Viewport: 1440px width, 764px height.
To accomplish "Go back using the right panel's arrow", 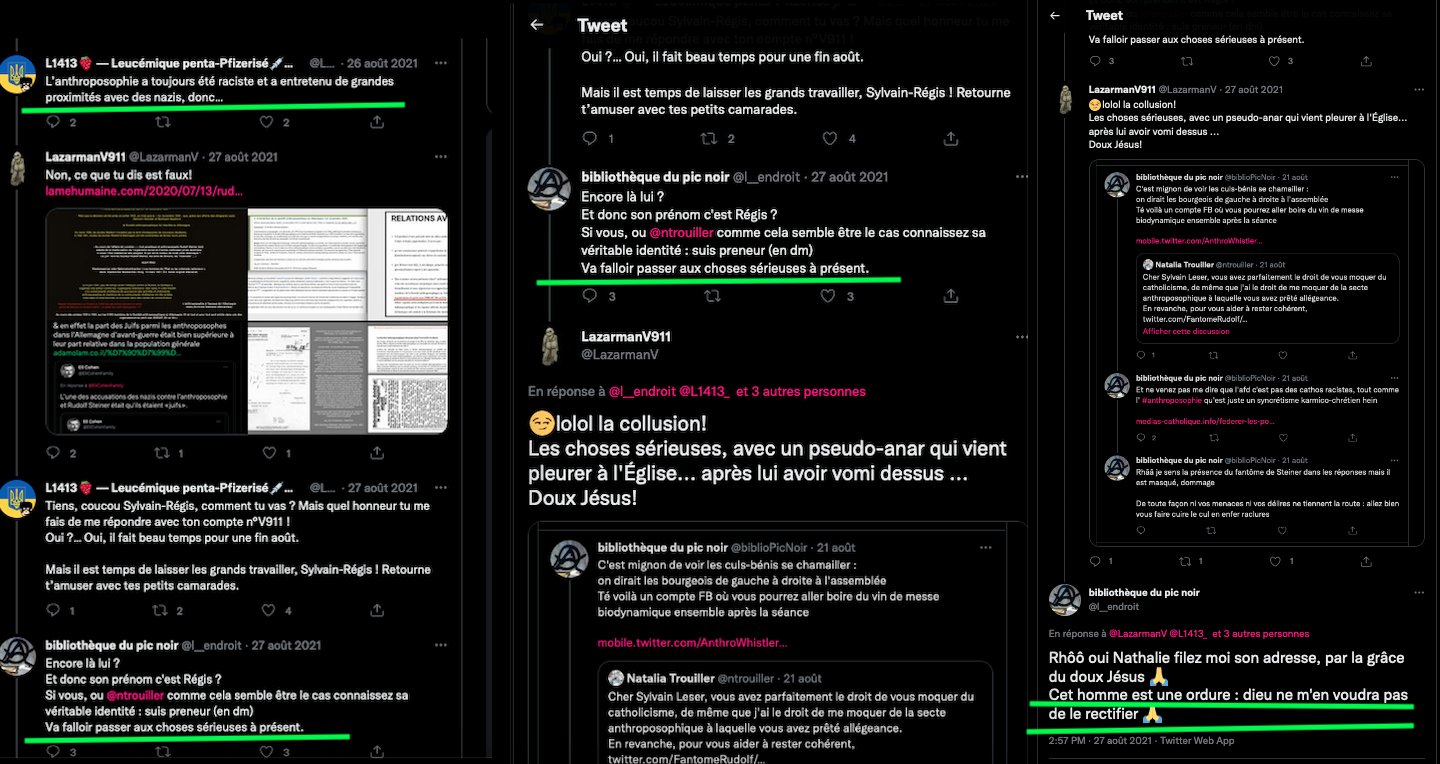I will [1055, 15].
